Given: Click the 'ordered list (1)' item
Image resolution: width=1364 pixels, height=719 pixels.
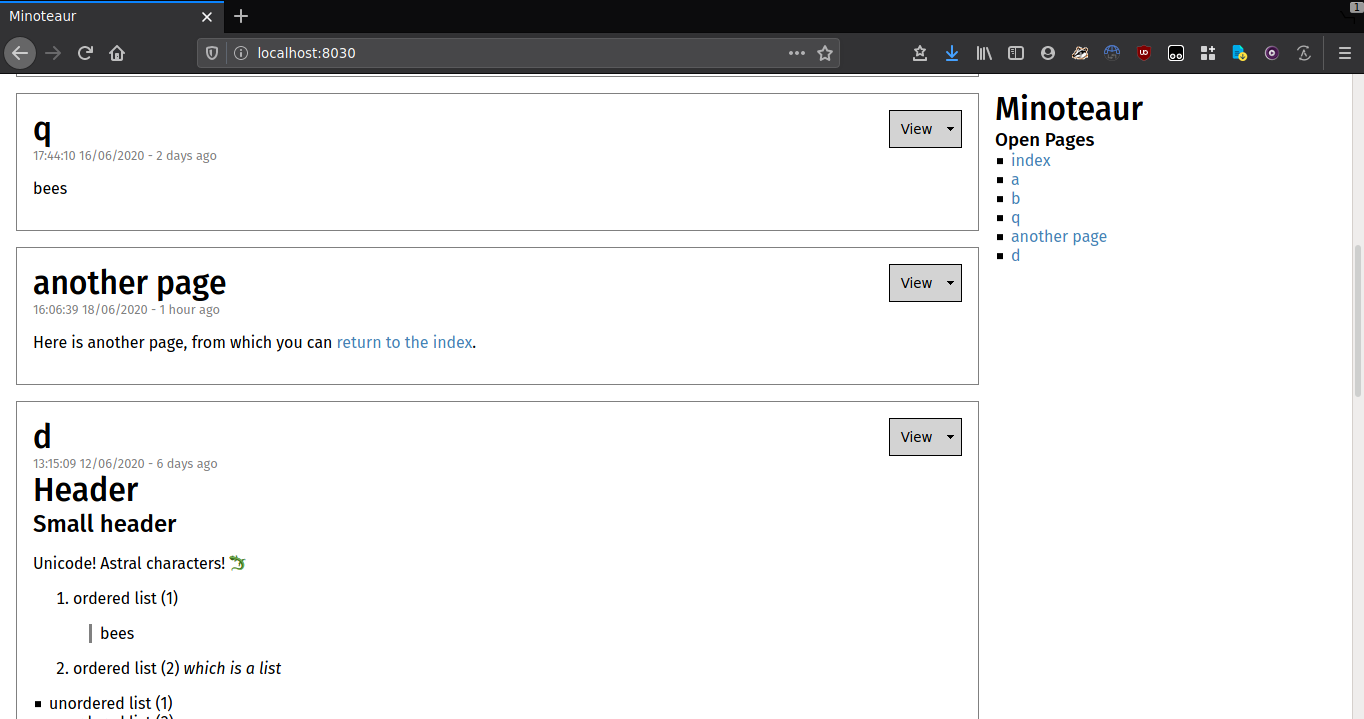Looking at the screenshot, I should point(126,598).
